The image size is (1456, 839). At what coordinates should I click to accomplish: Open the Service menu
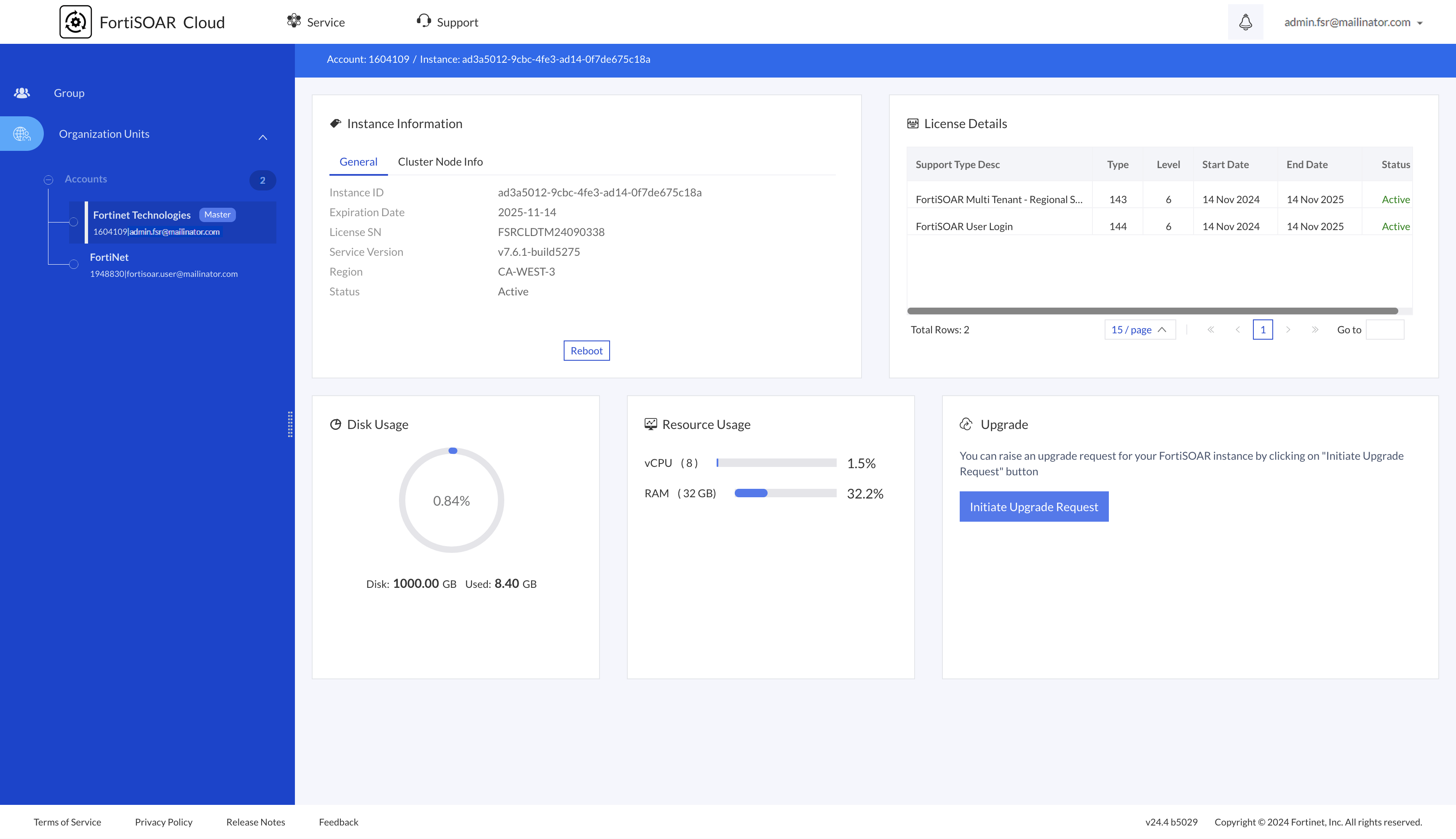(316, 21)
